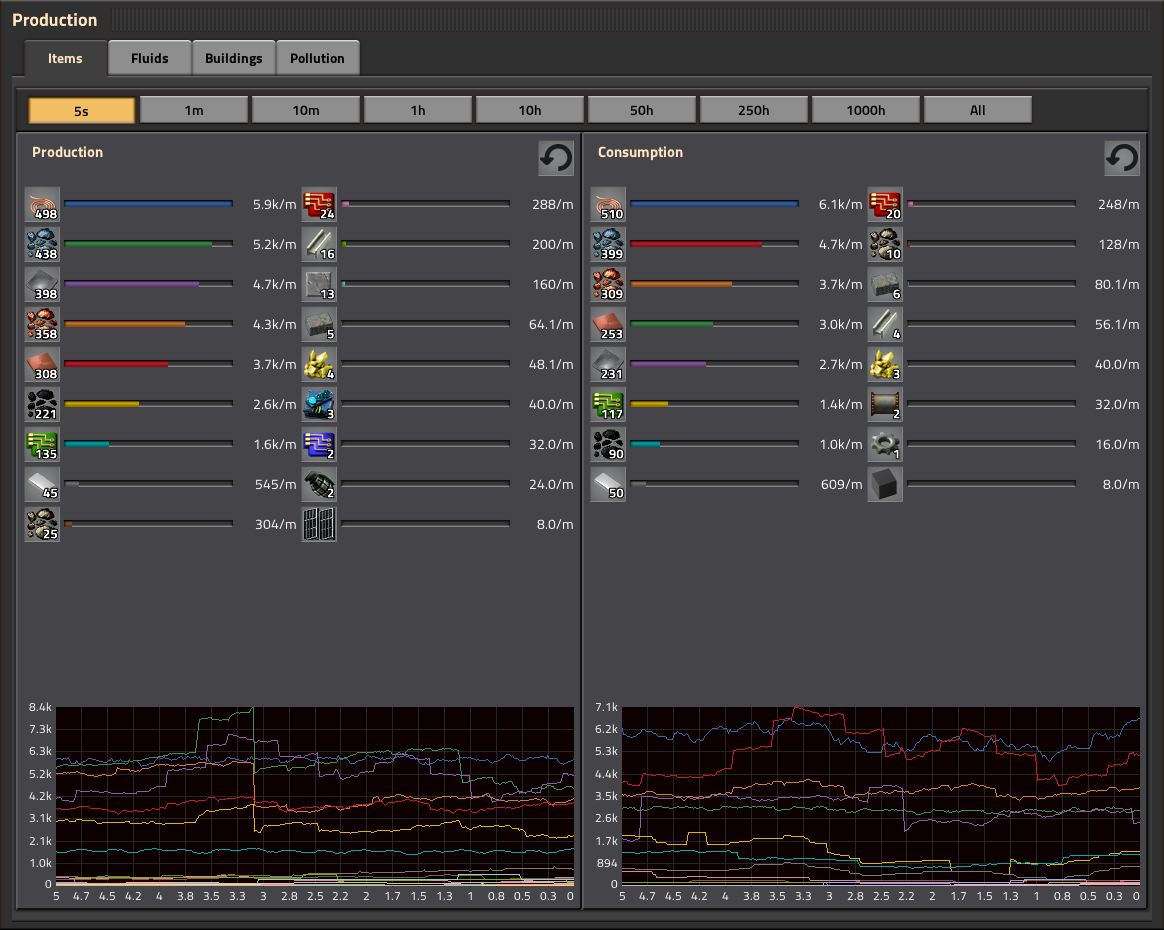Set time range to 1m

pyautogui.click(x=194, y=110)
